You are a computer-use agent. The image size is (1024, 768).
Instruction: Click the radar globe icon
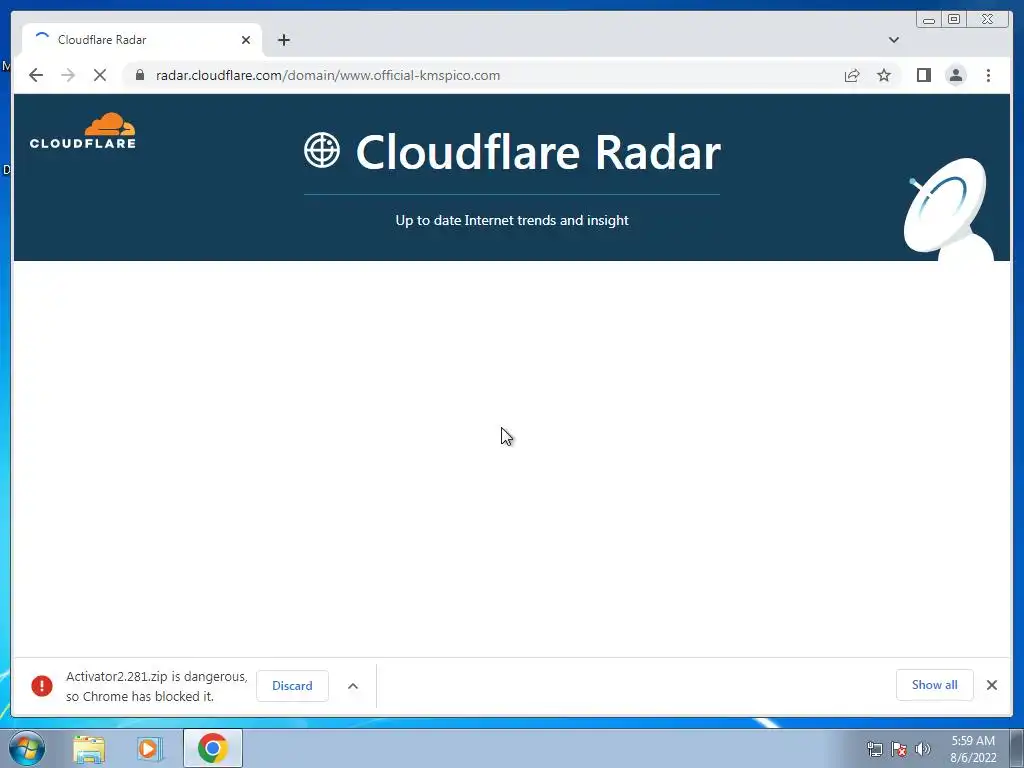322,150
